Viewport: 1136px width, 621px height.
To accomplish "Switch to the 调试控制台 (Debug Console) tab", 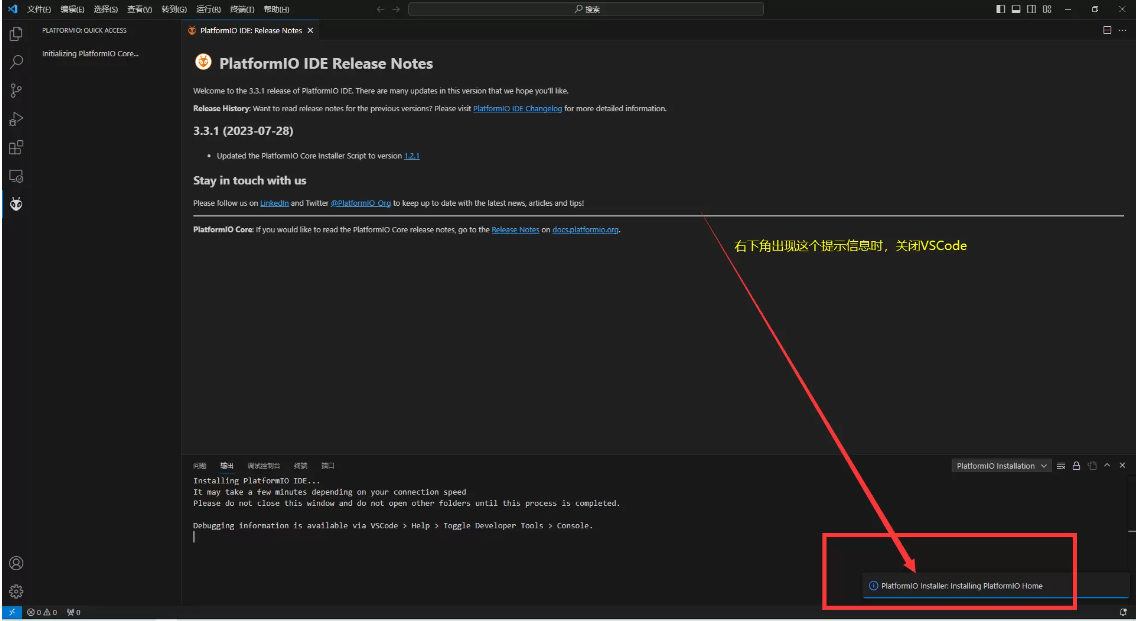I will pos(264,466).
